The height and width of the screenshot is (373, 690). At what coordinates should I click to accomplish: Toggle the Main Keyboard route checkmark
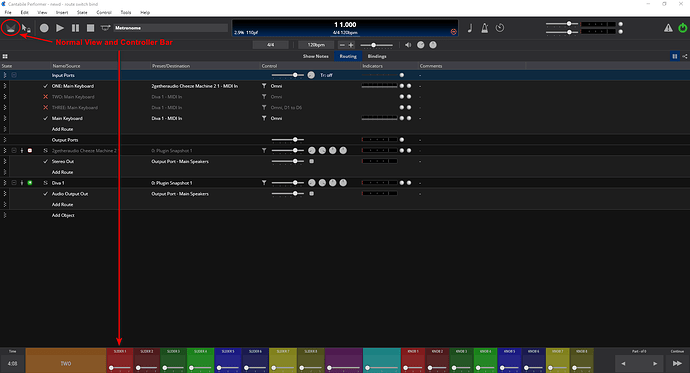pos(45,118)
